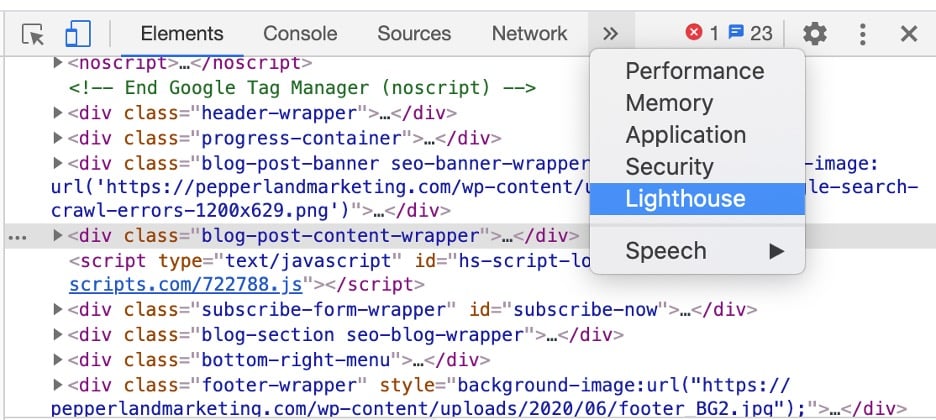Screen dimensions: 936x420
Task: Switch to the Elements tab
Action: pos(182,34)
